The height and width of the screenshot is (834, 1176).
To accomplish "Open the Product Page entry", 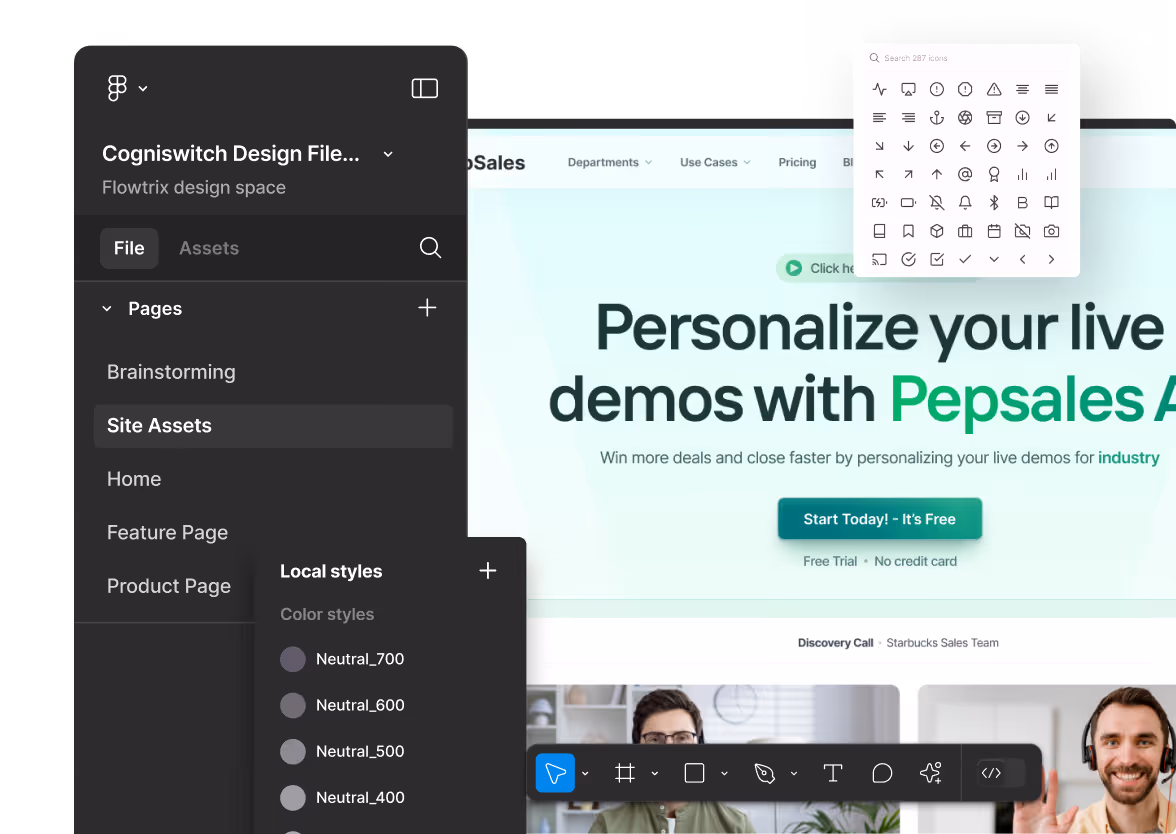I will tap(169, 586).
